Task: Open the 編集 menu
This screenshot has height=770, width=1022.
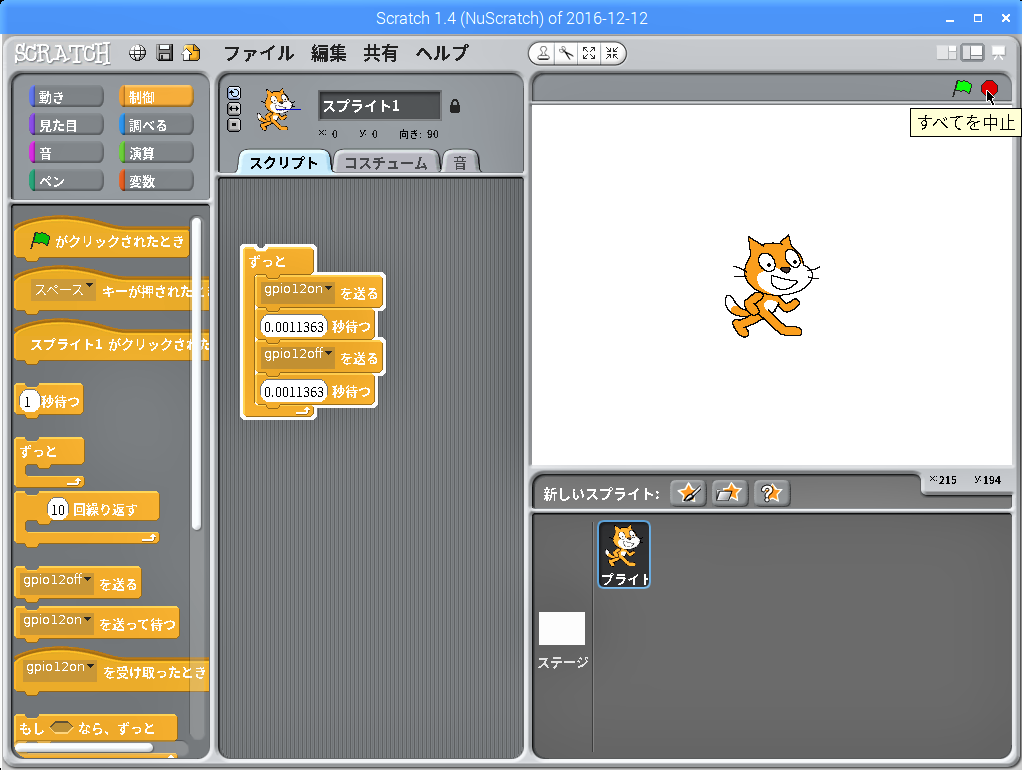Action: (328, 53)
